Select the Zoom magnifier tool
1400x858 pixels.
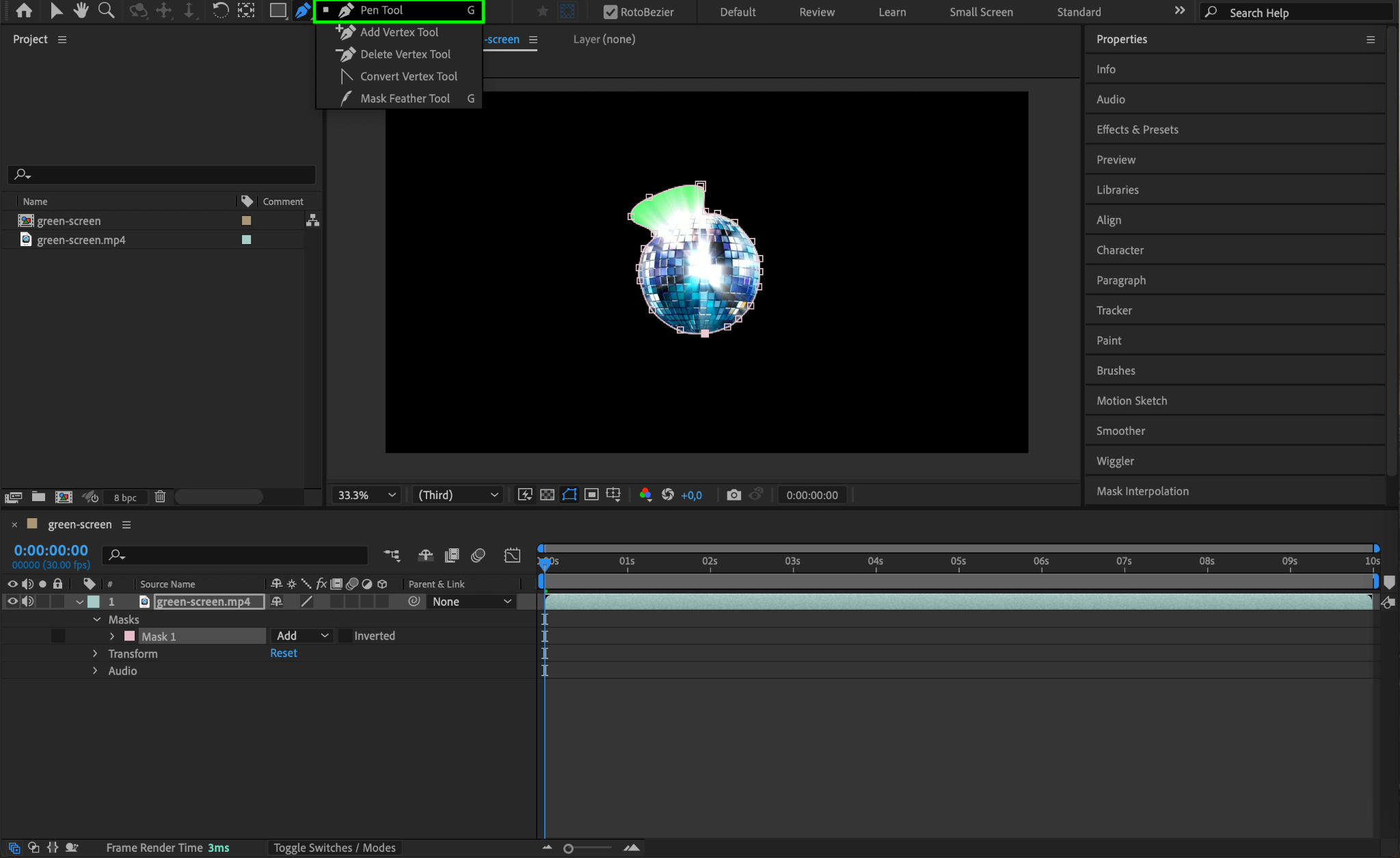106,10
